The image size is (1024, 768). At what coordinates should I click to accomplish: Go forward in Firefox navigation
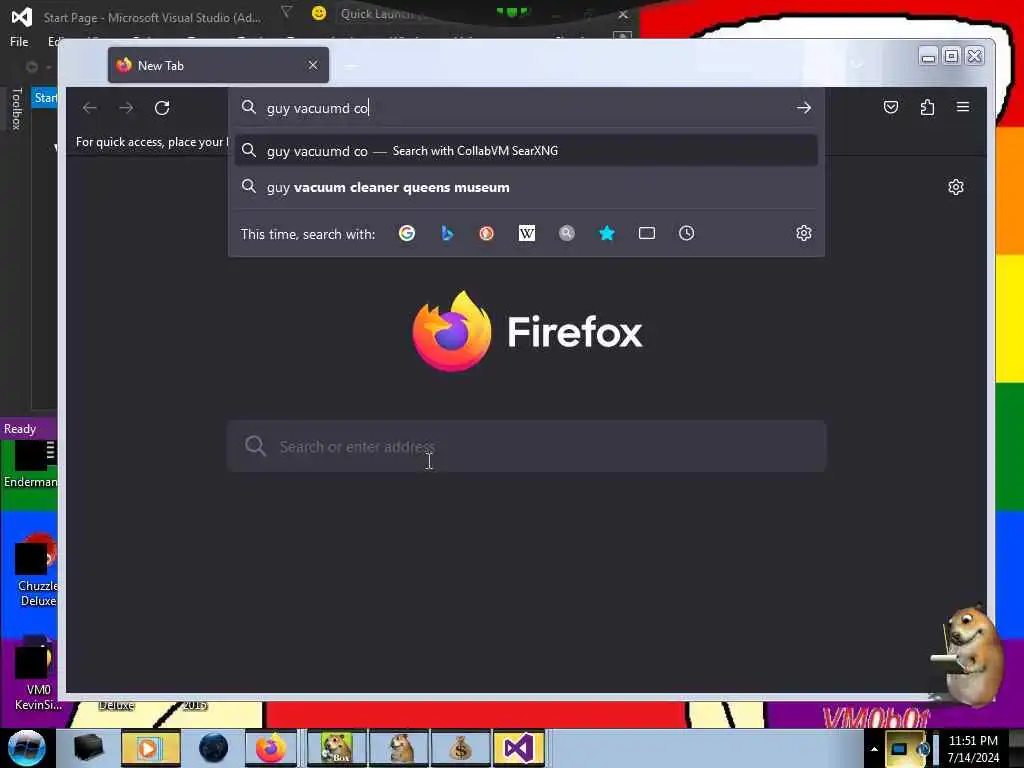click(126, 108)
